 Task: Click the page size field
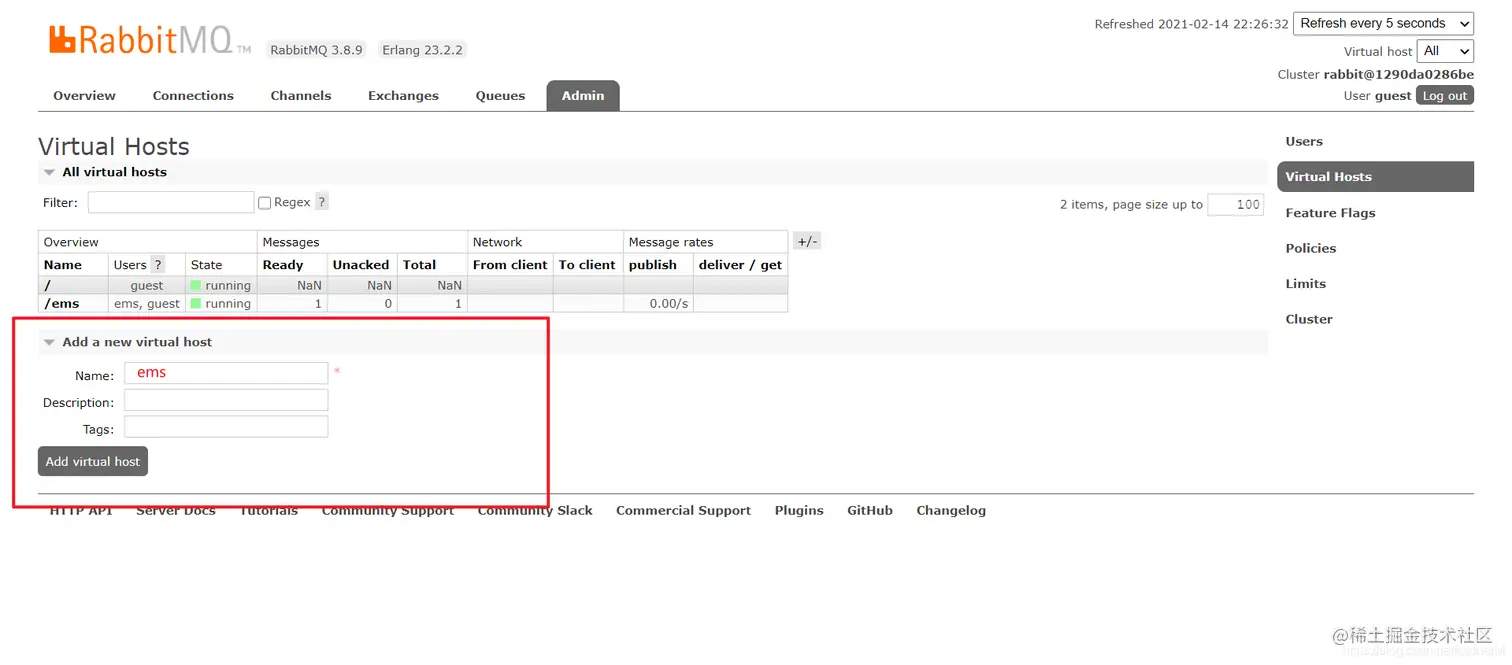[1236, 204]
